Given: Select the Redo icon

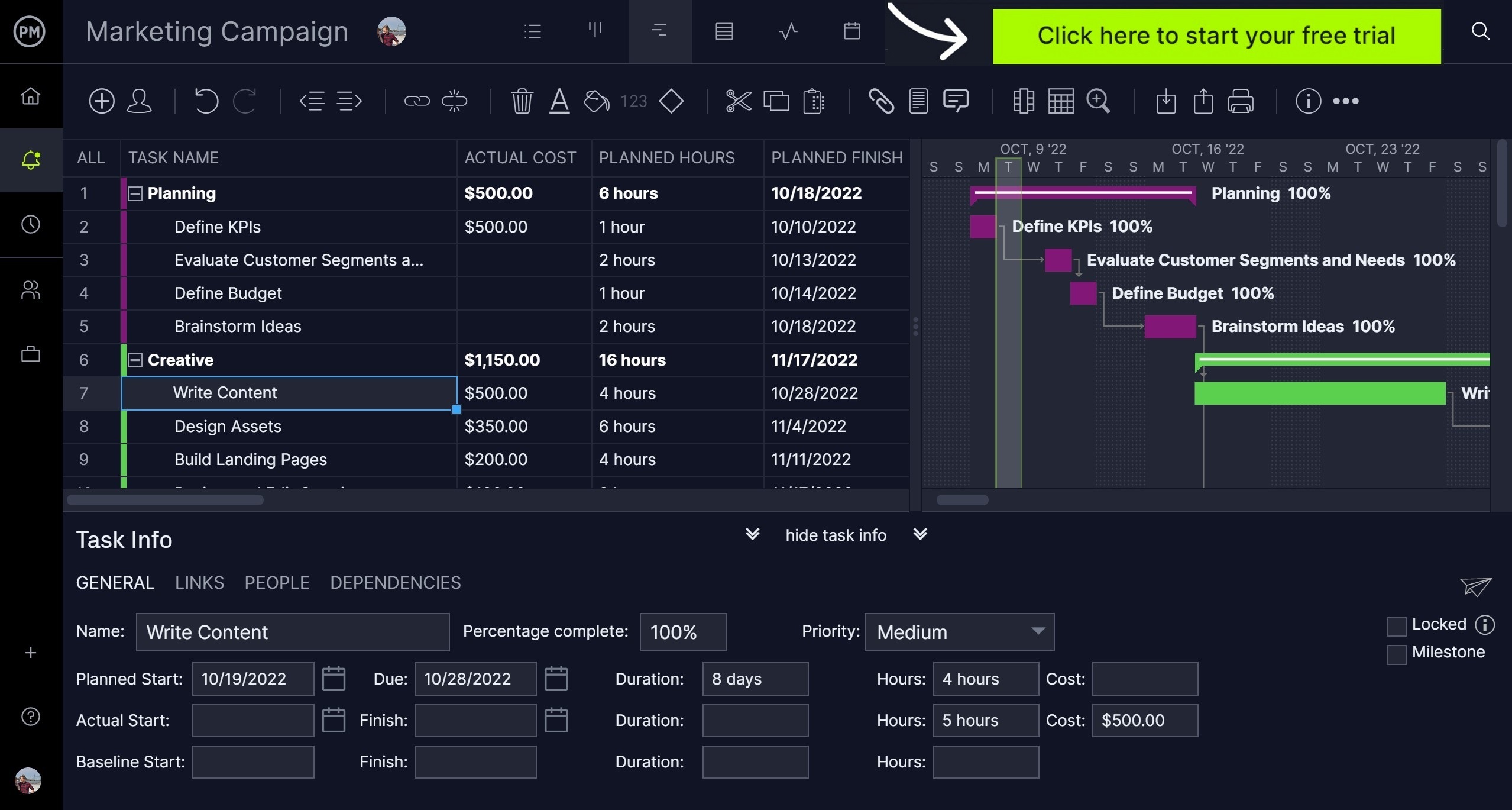Looking at the screenshot, I should tap(245, 100).
